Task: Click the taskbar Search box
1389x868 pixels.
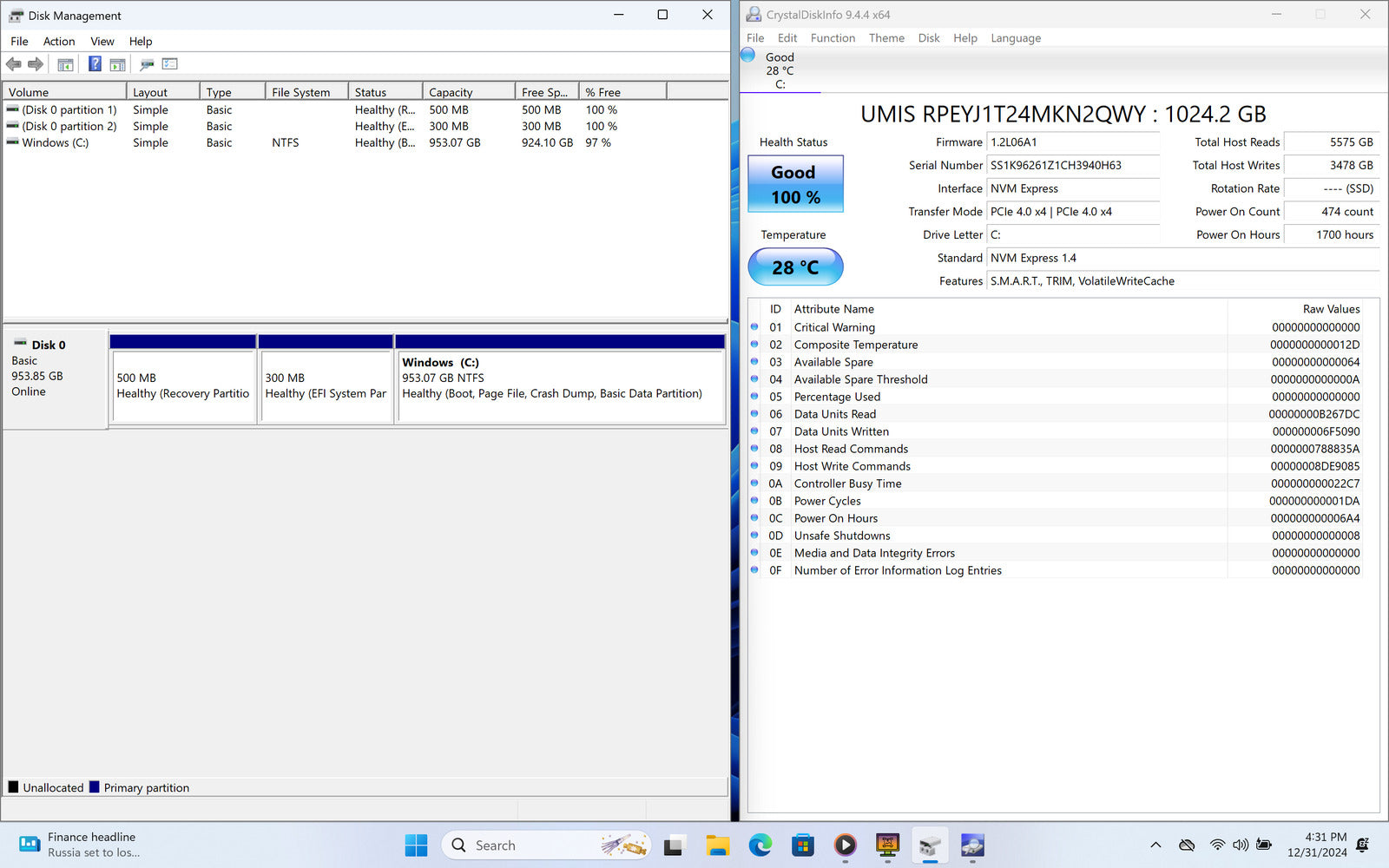Action: tap(546, 845)
